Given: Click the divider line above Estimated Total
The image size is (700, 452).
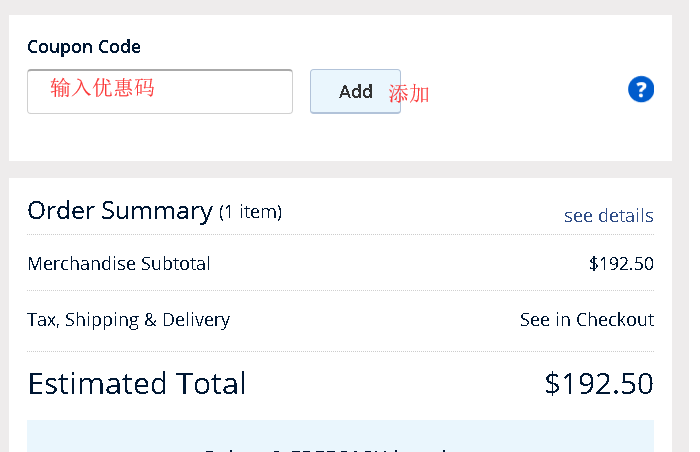Looking at the screenshot, I should (x=340, y=351).
